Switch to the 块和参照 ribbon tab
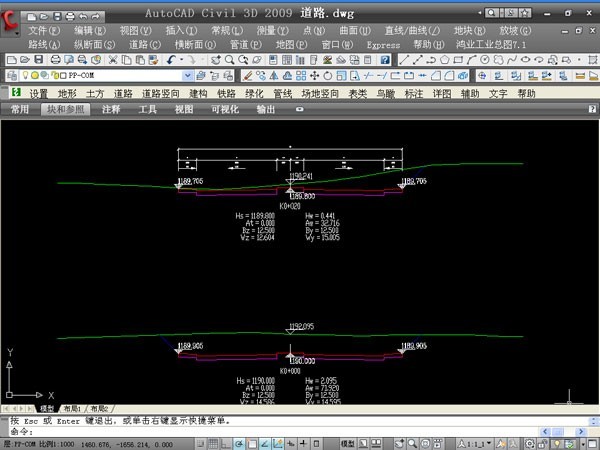 pyautogui.click(x=65, y=109)
